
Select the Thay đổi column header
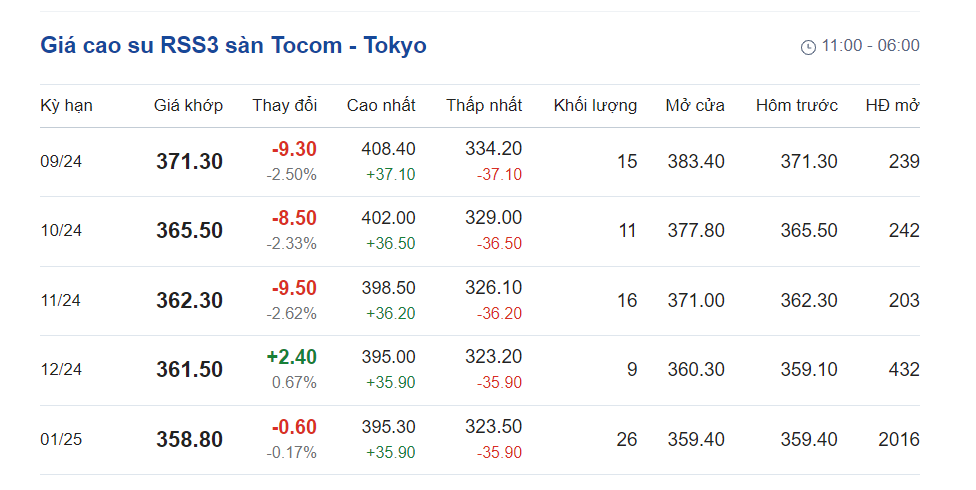(284, 105)
